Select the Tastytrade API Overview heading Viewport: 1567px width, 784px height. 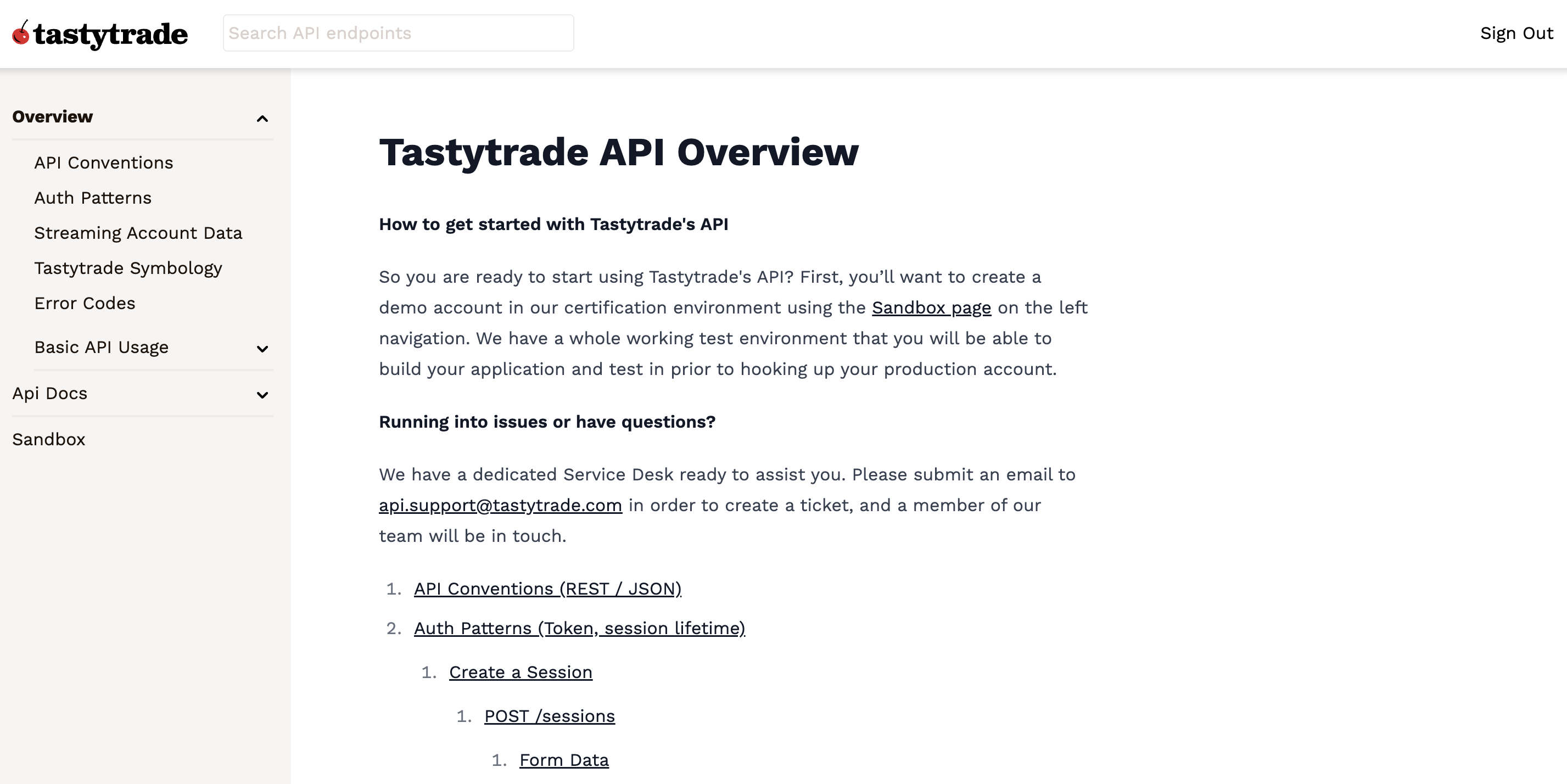coord(619,153)
